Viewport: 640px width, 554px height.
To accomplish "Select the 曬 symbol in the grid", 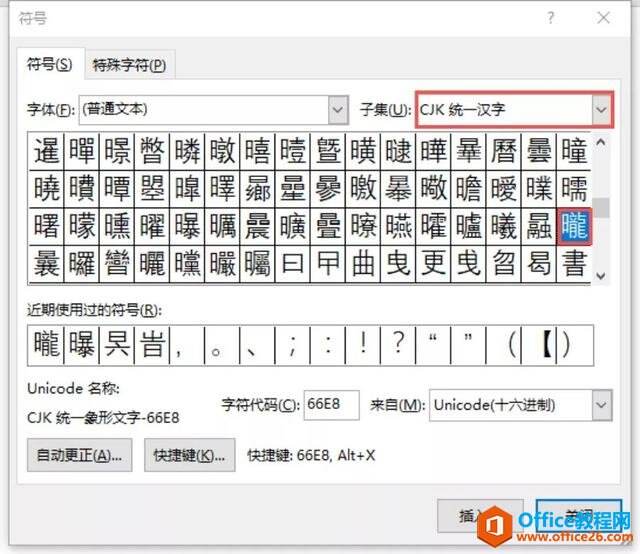I will 152,264.
